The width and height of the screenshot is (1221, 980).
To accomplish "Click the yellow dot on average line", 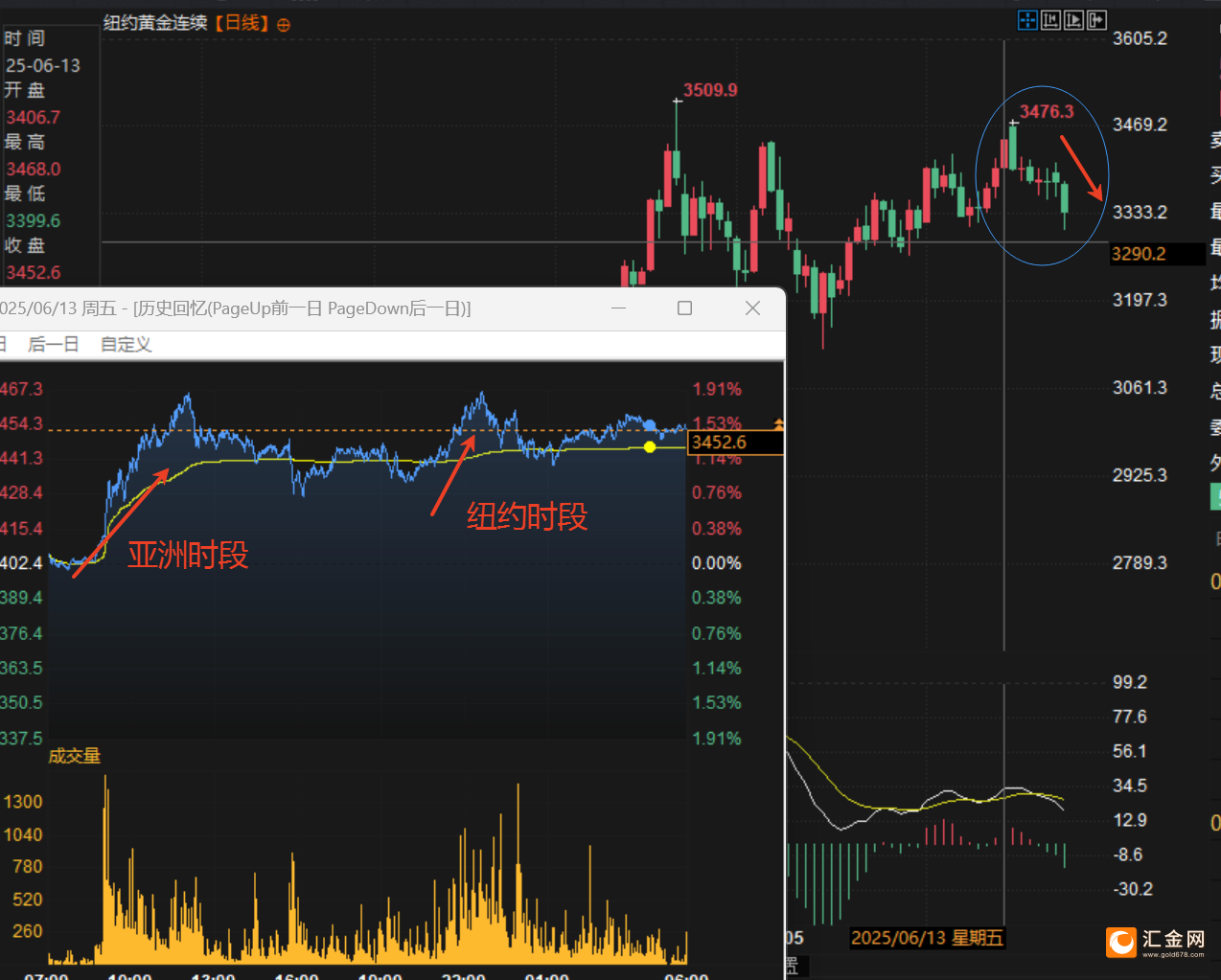I will pos(650,447).
